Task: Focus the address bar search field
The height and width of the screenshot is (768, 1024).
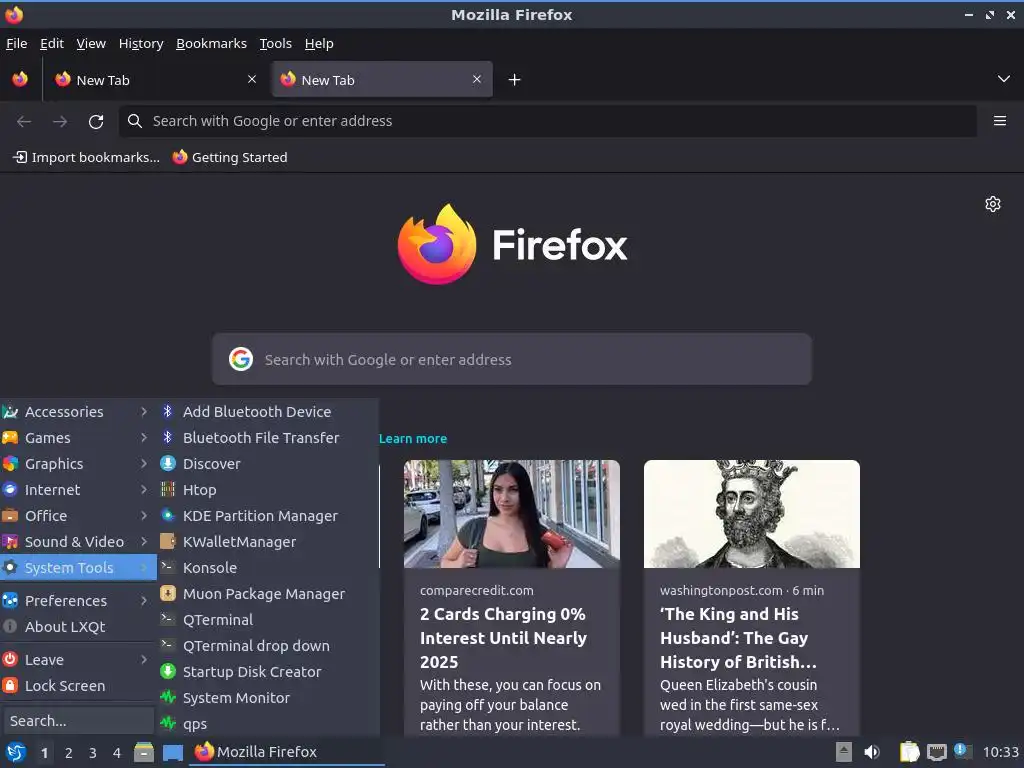Action: tap(547, 121)
